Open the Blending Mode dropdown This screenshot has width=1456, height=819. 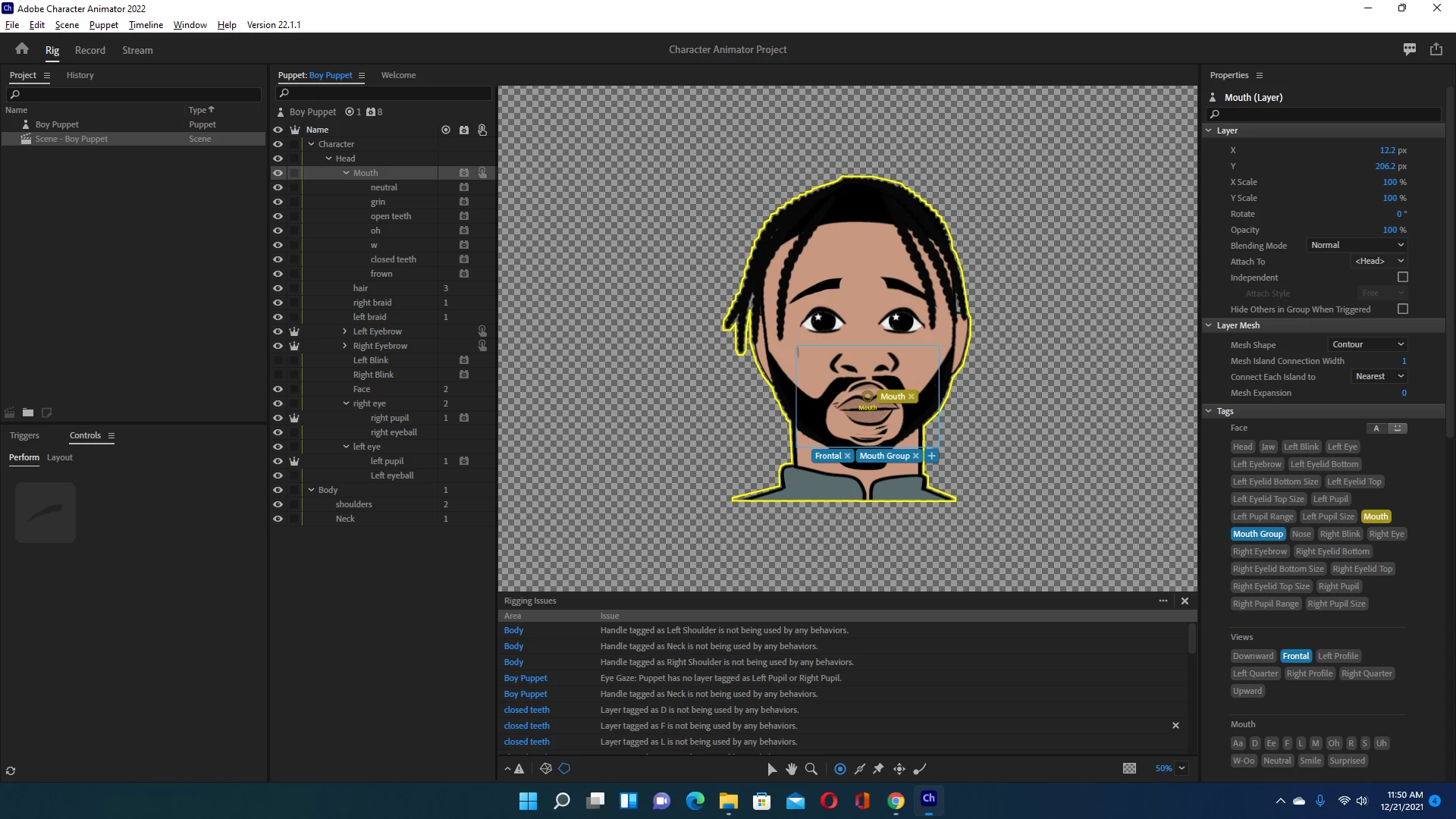click(x=1357, y=245)
